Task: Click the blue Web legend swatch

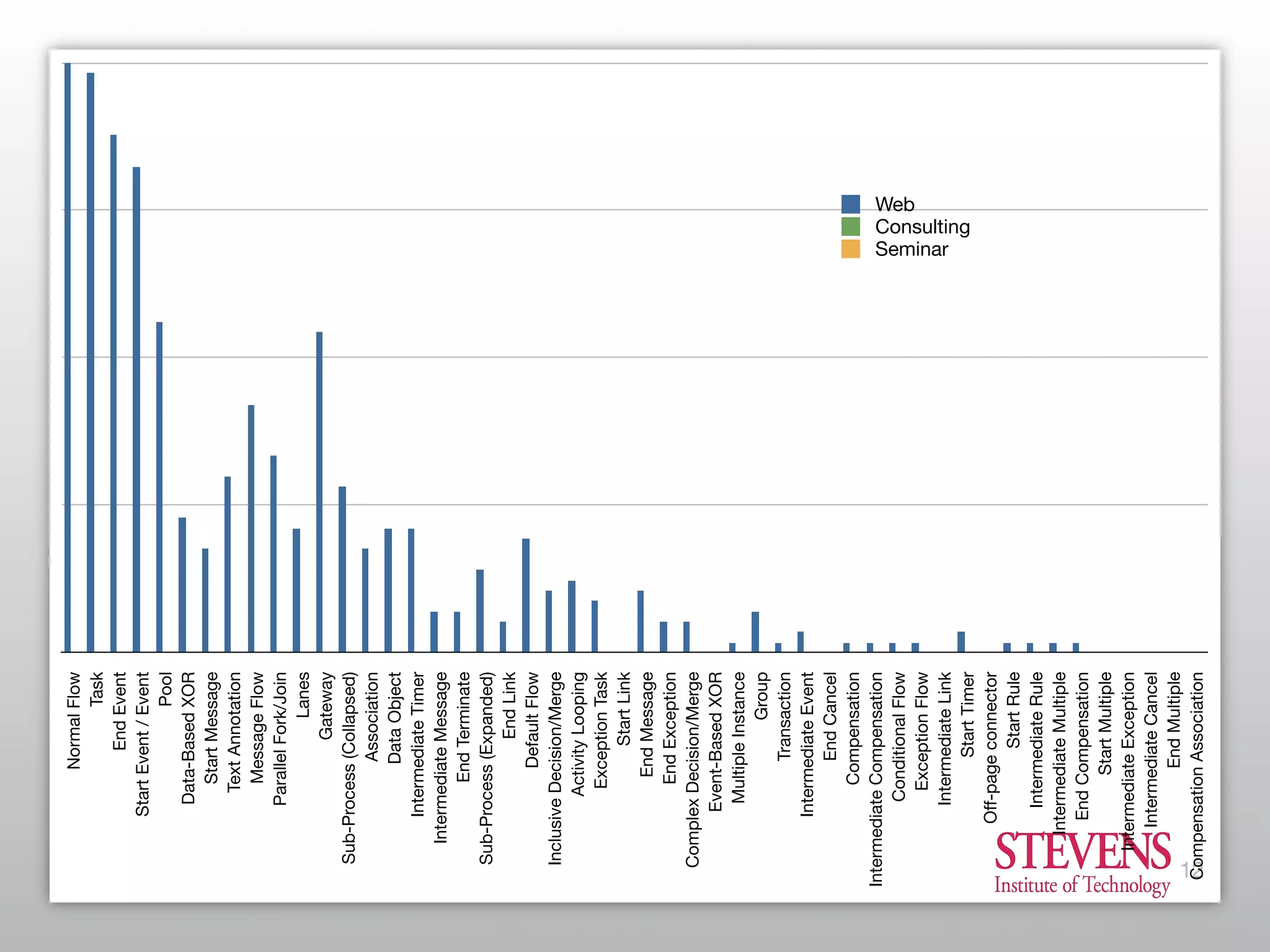Action: (850, 204)
